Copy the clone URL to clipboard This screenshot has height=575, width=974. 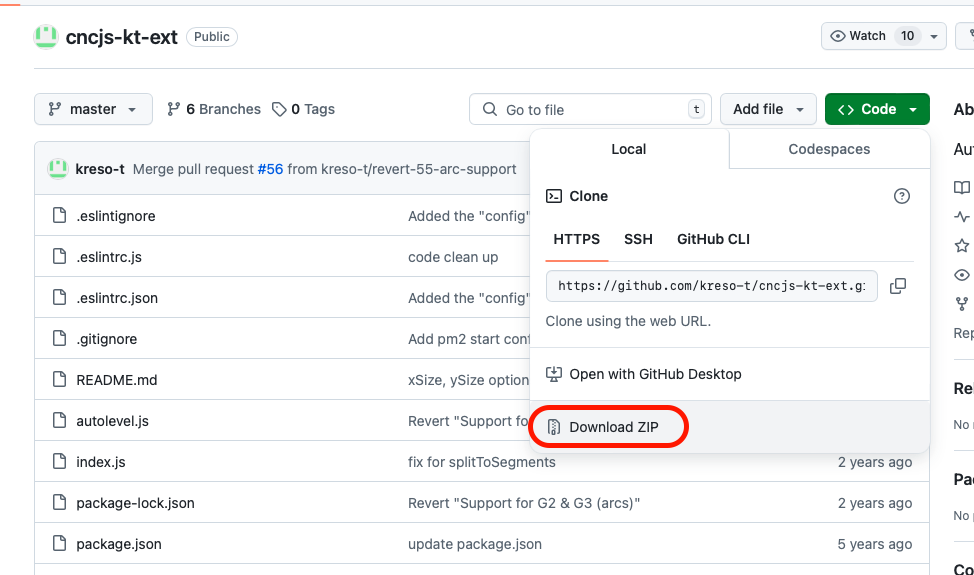coord(898,286)
